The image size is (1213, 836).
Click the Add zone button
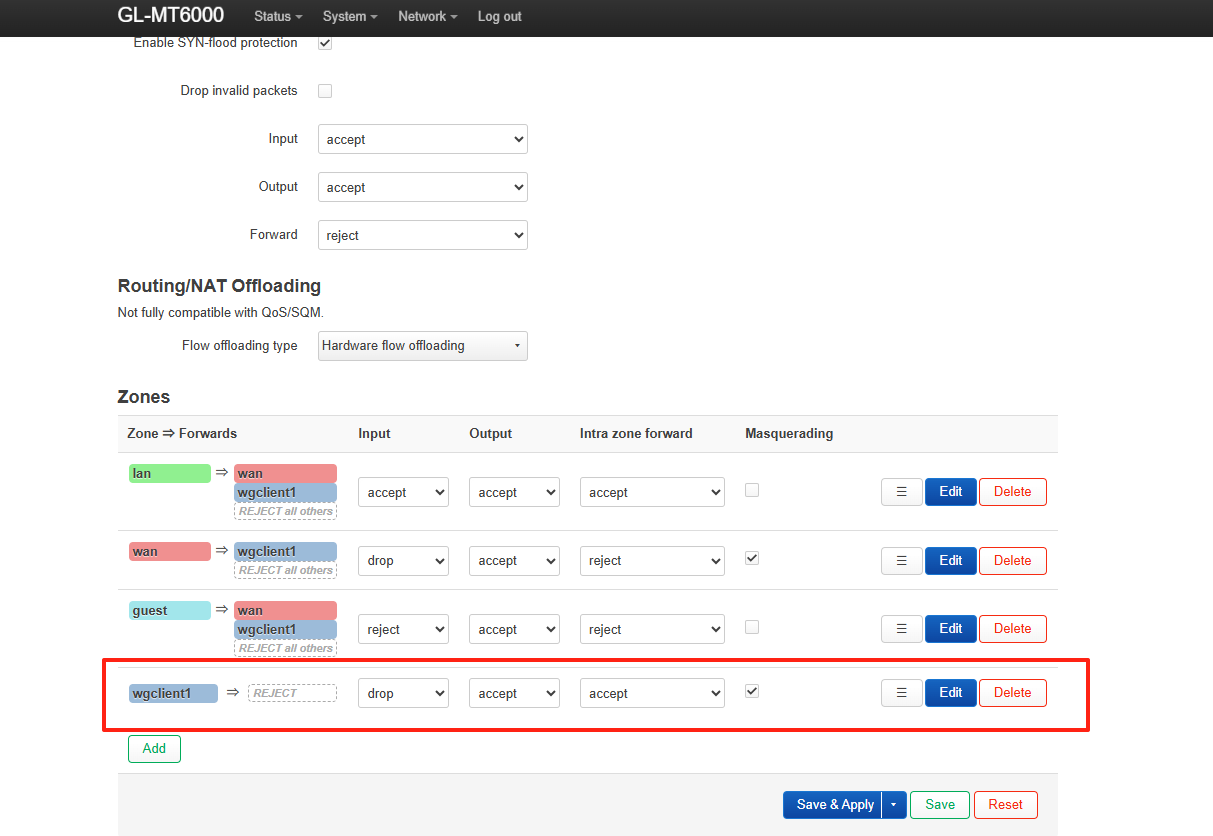[154, 749]
